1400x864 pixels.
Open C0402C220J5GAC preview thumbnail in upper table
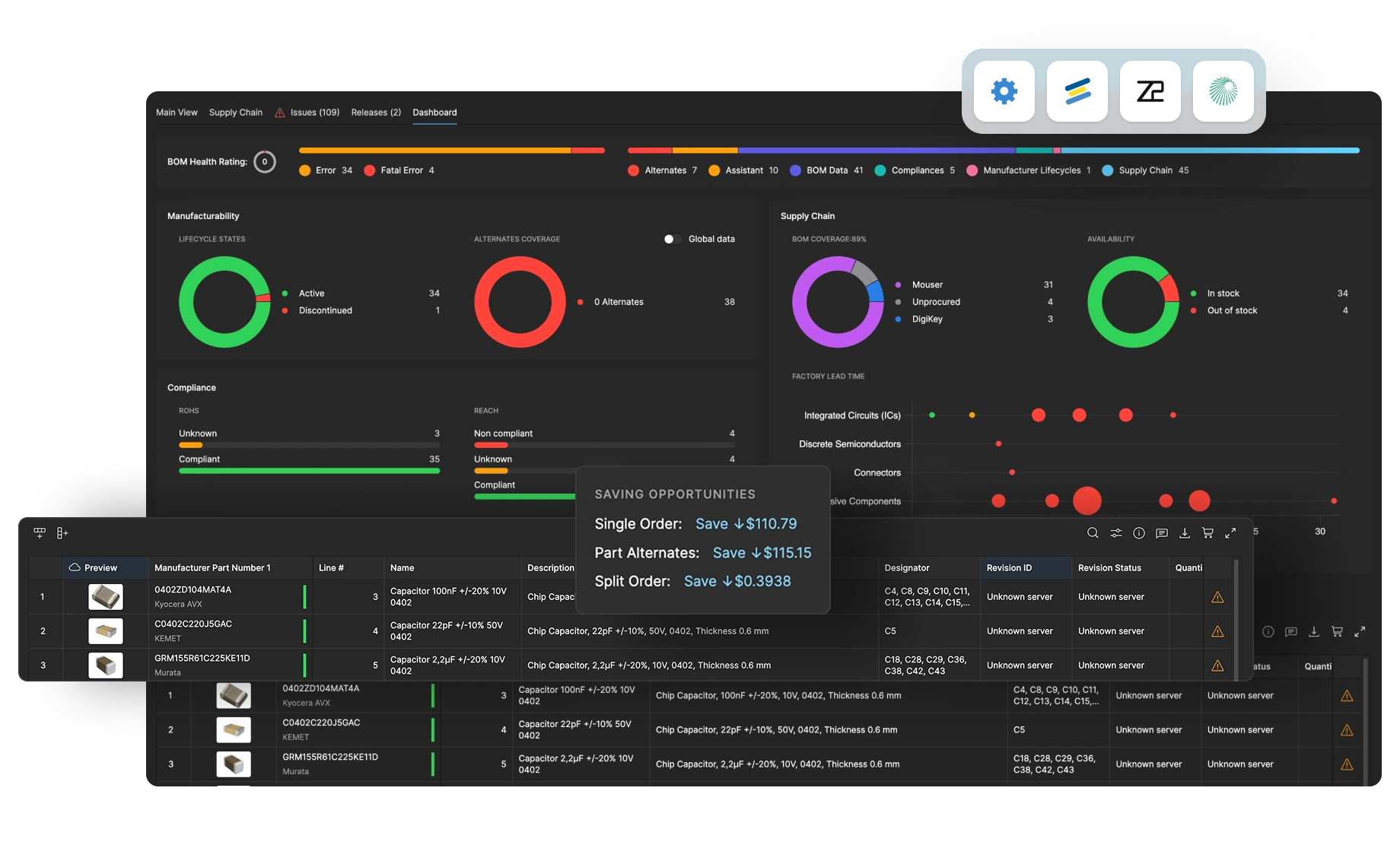[x=105, y=631]
